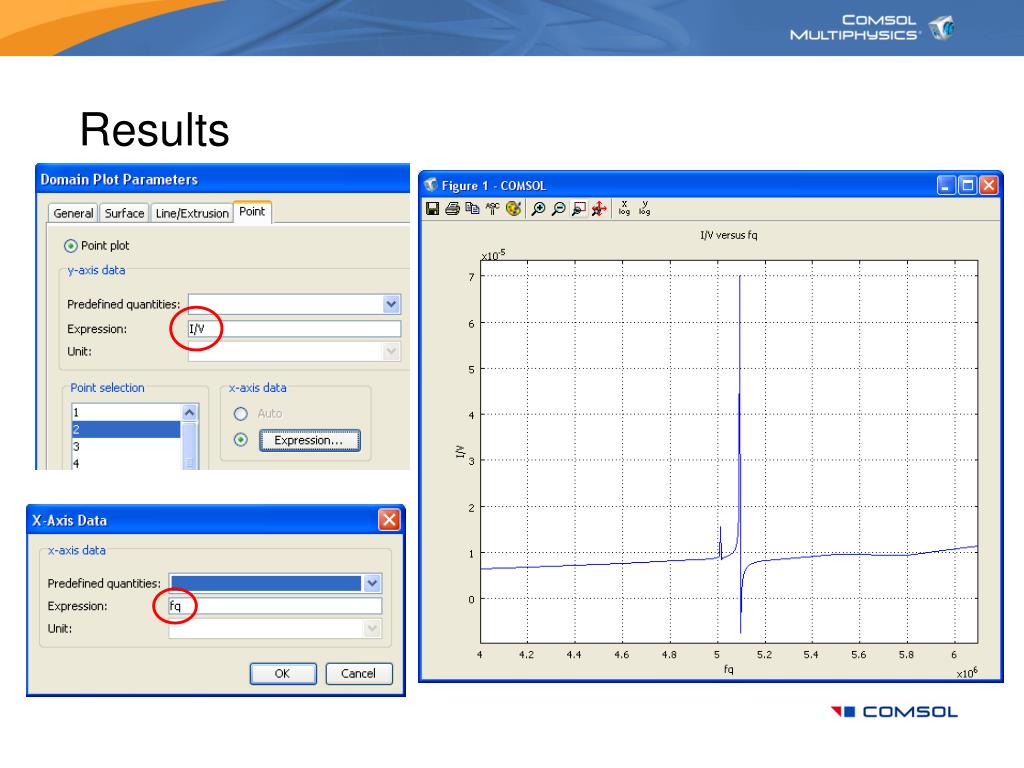Viewport: 1024px width, 768px height.
Task: Toggle x log axis scale
Action: pos(624,208)
